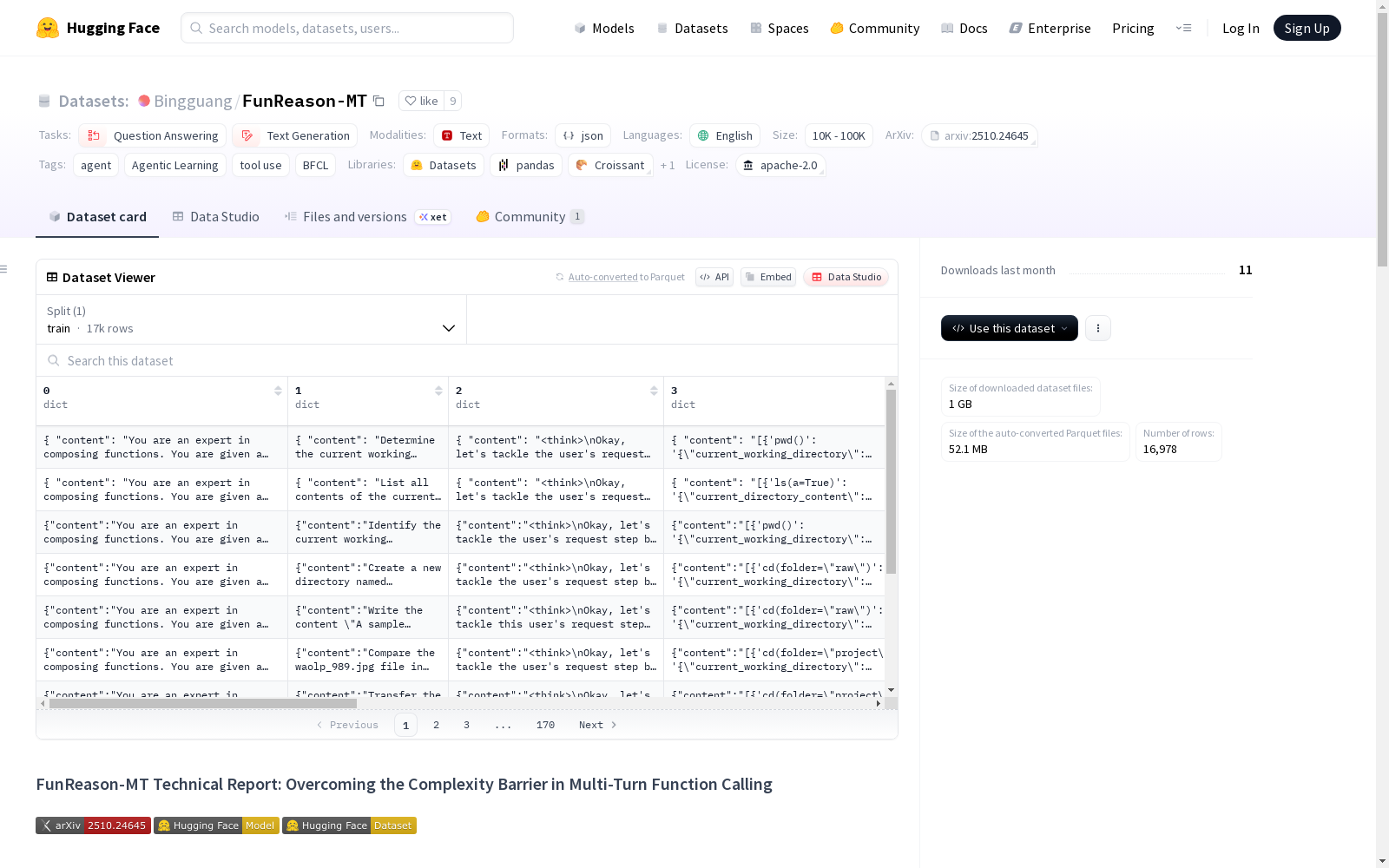The height and width of the screenshot is (868, 1389).
Task: Open the Hugging Face Dataset badge
Action: [x=349, y=825]
